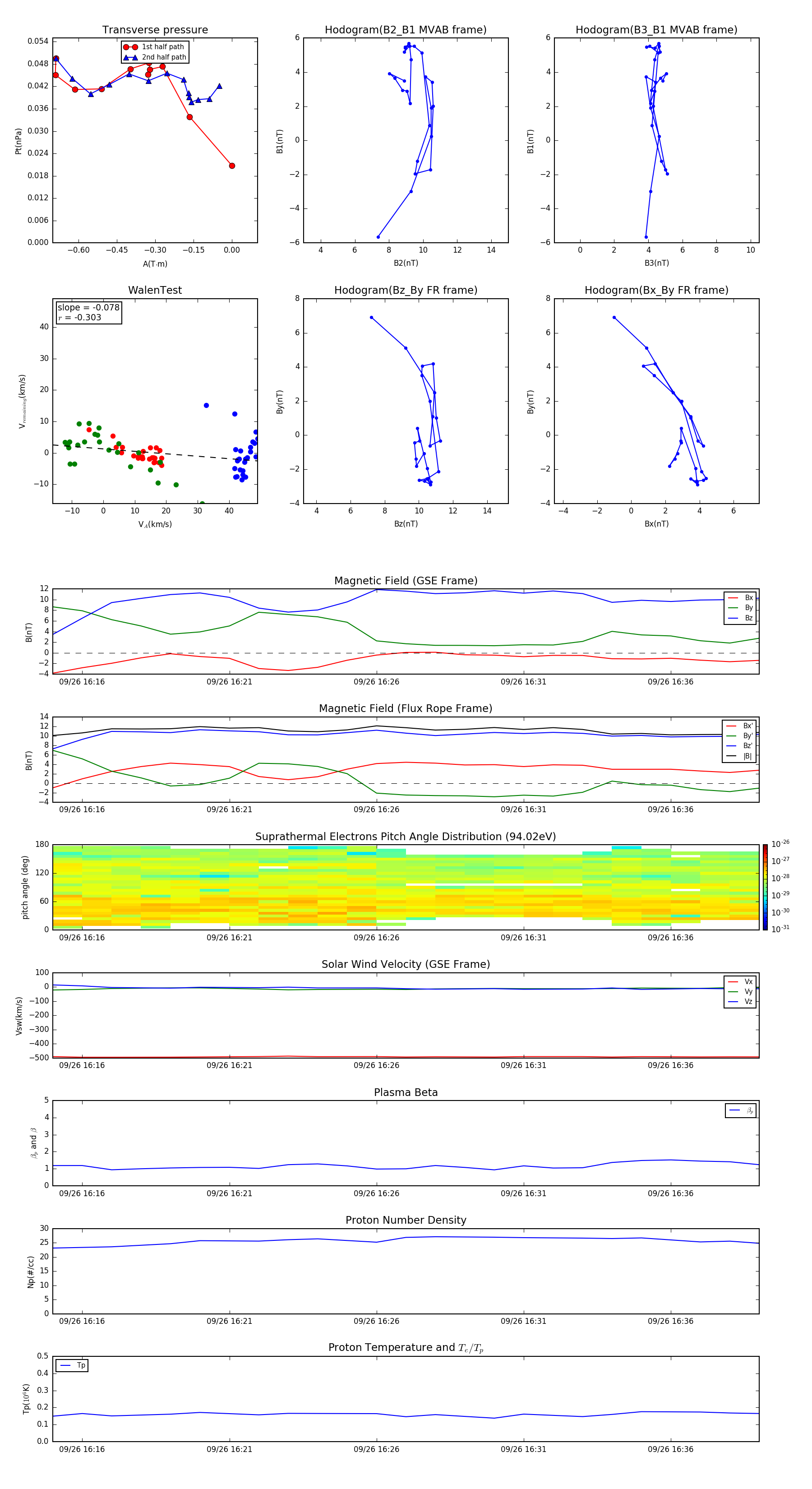Viewport: 812px width, 1489px height.
Task: Click the dashed fit line in WalenTest
Action: pyautogui.click(x=155, y=453)
